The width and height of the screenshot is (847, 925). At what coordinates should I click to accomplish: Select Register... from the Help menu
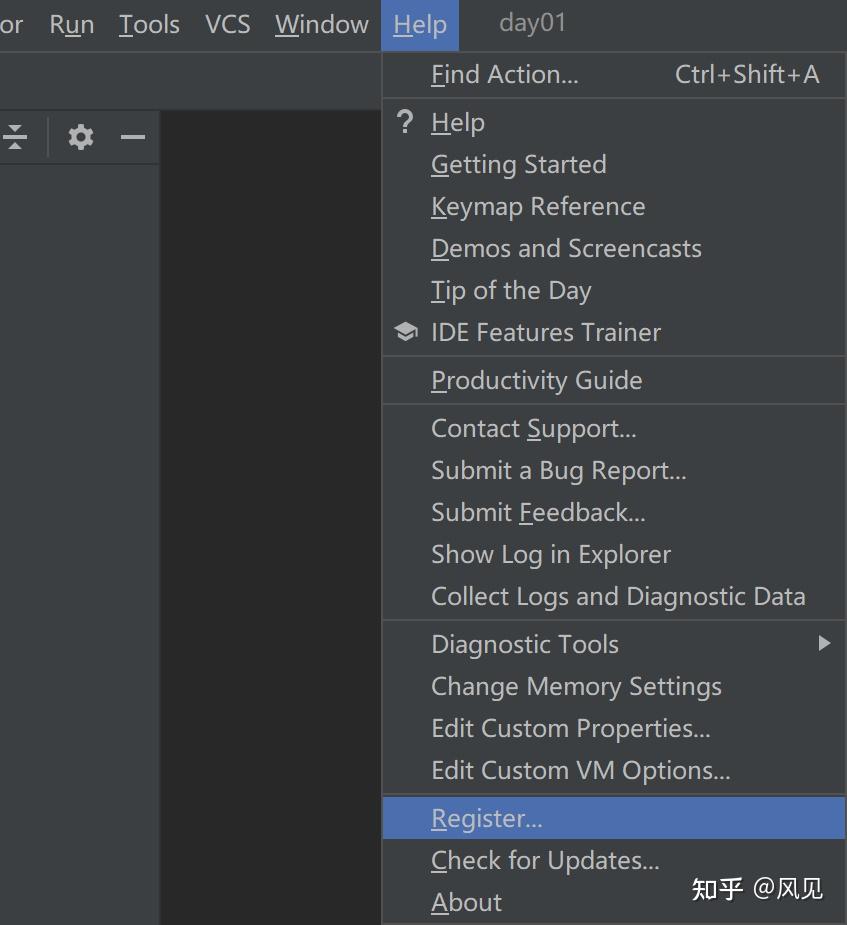(487, 818)
